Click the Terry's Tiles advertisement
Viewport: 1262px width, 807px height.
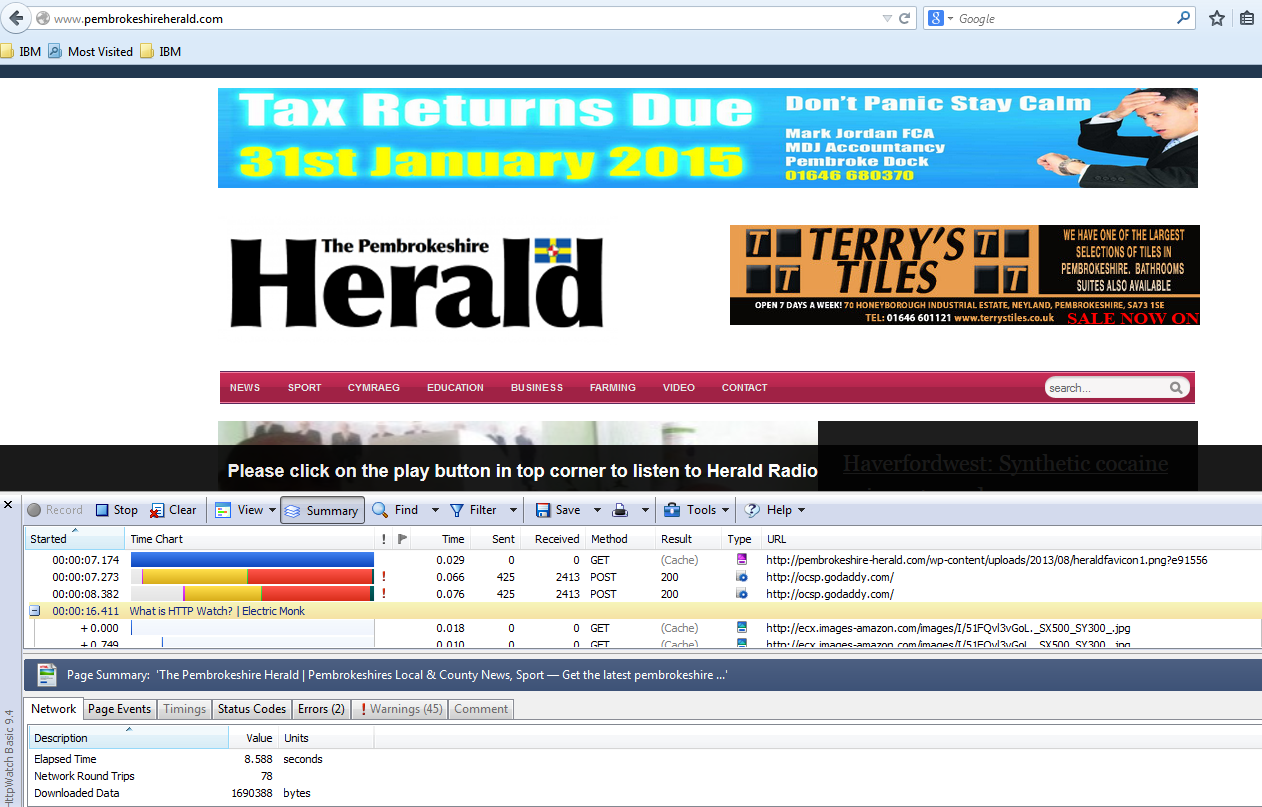tap(965, 275)
